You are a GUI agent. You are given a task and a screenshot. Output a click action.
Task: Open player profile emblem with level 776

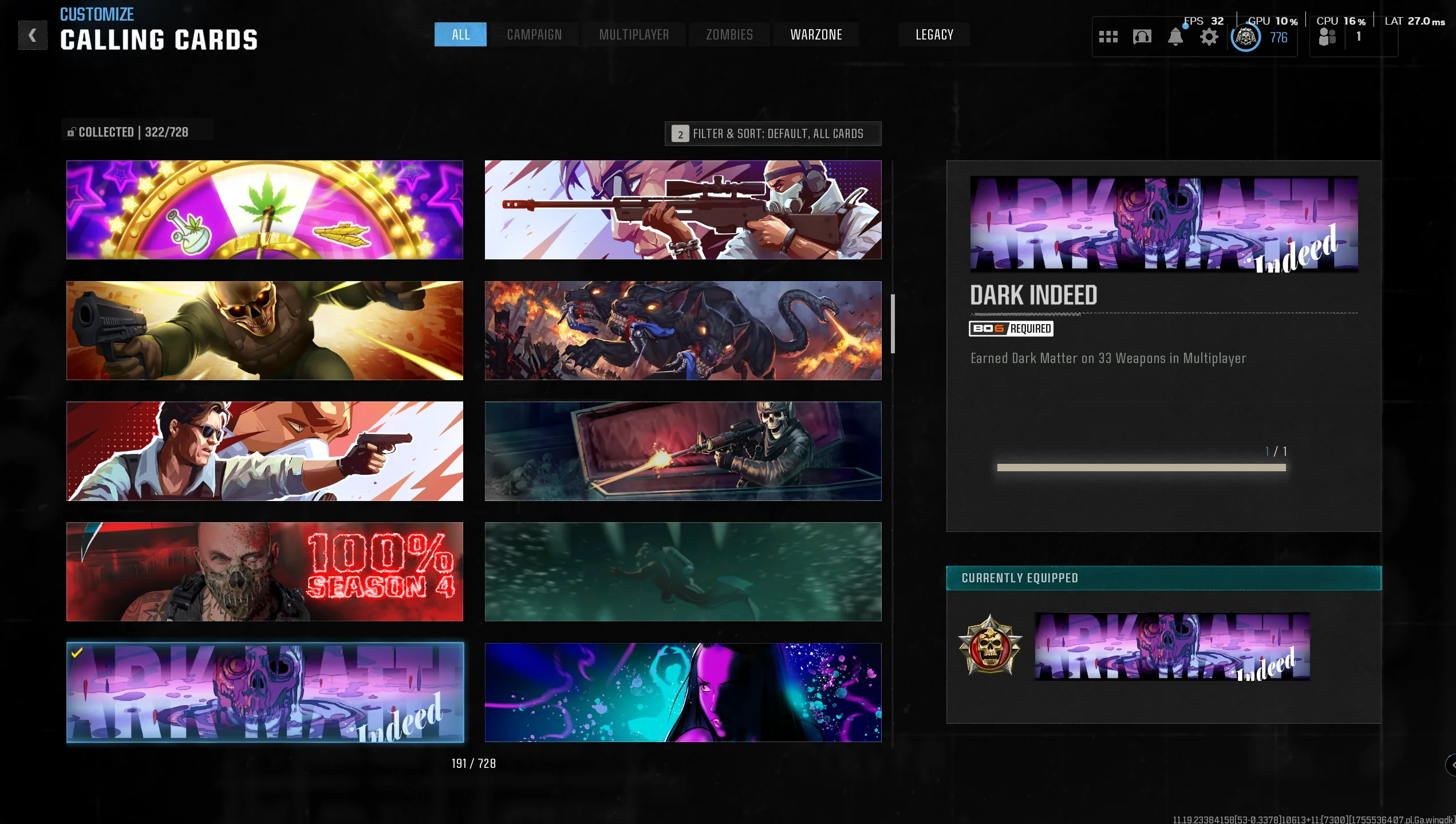(x=1245, y=38)
